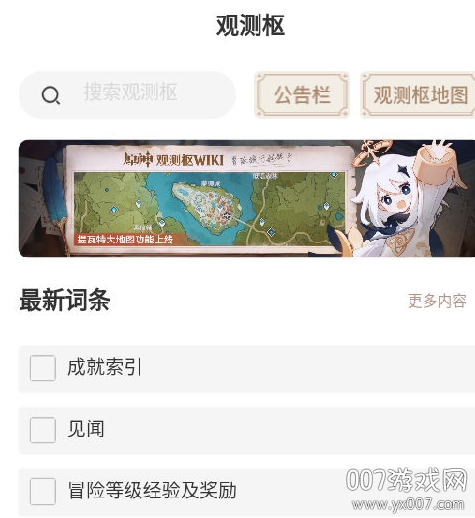Open the 见闻 entry
The width and height of the screenshot is (475, 518).
pyautogui.click(x=247, y=430)
